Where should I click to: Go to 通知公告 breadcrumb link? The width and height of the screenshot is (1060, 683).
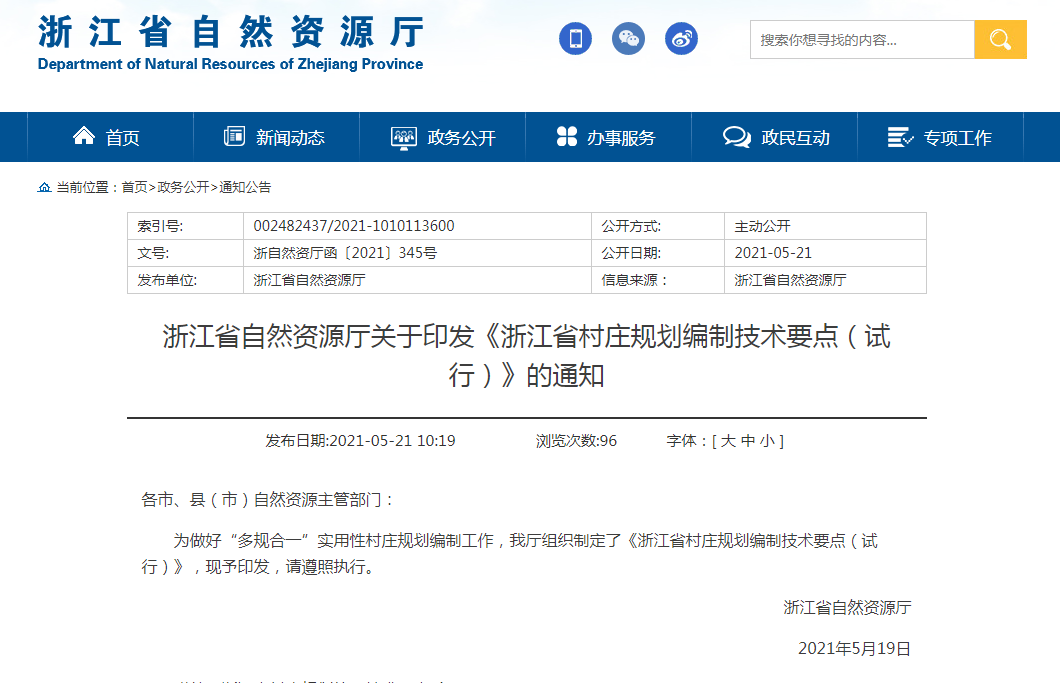[245, 187]
